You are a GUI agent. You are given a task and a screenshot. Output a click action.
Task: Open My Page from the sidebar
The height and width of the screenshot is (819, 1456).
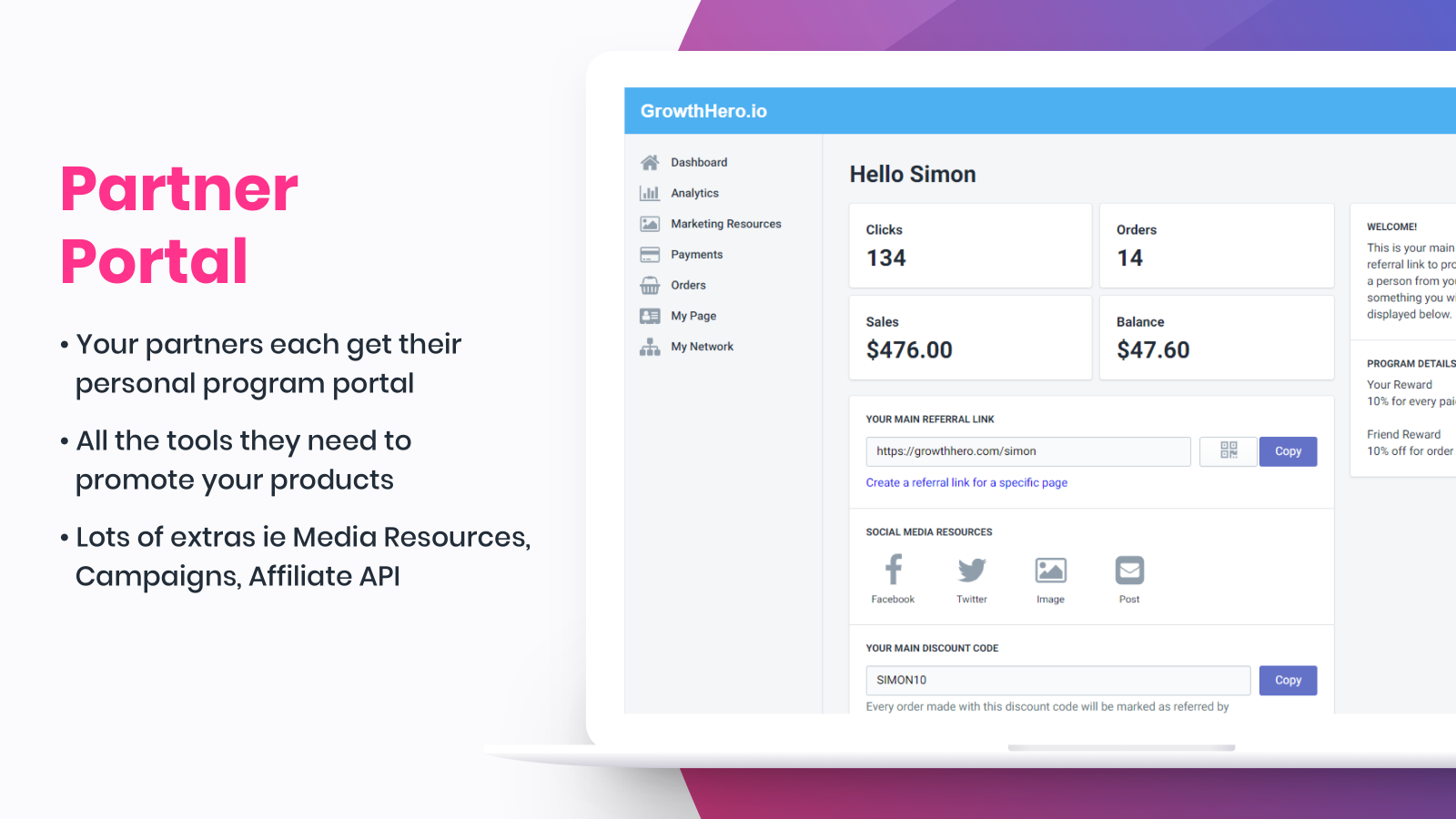693,316
